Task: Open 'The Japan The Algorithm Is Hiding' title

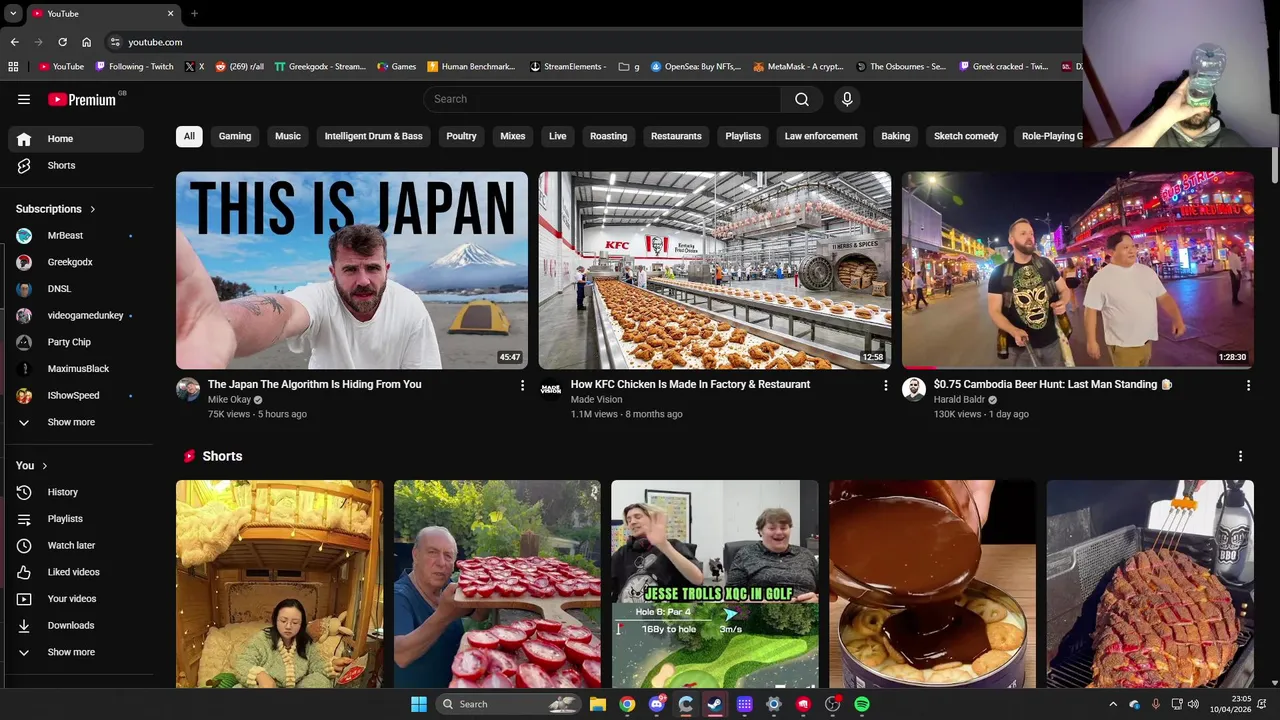Action: pos(314,384)
